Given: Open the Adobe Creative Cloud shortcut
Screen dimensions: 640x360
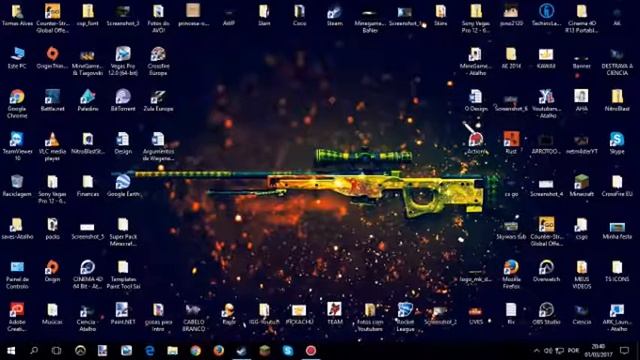Looking at the screenshot, I should [17, 317].
